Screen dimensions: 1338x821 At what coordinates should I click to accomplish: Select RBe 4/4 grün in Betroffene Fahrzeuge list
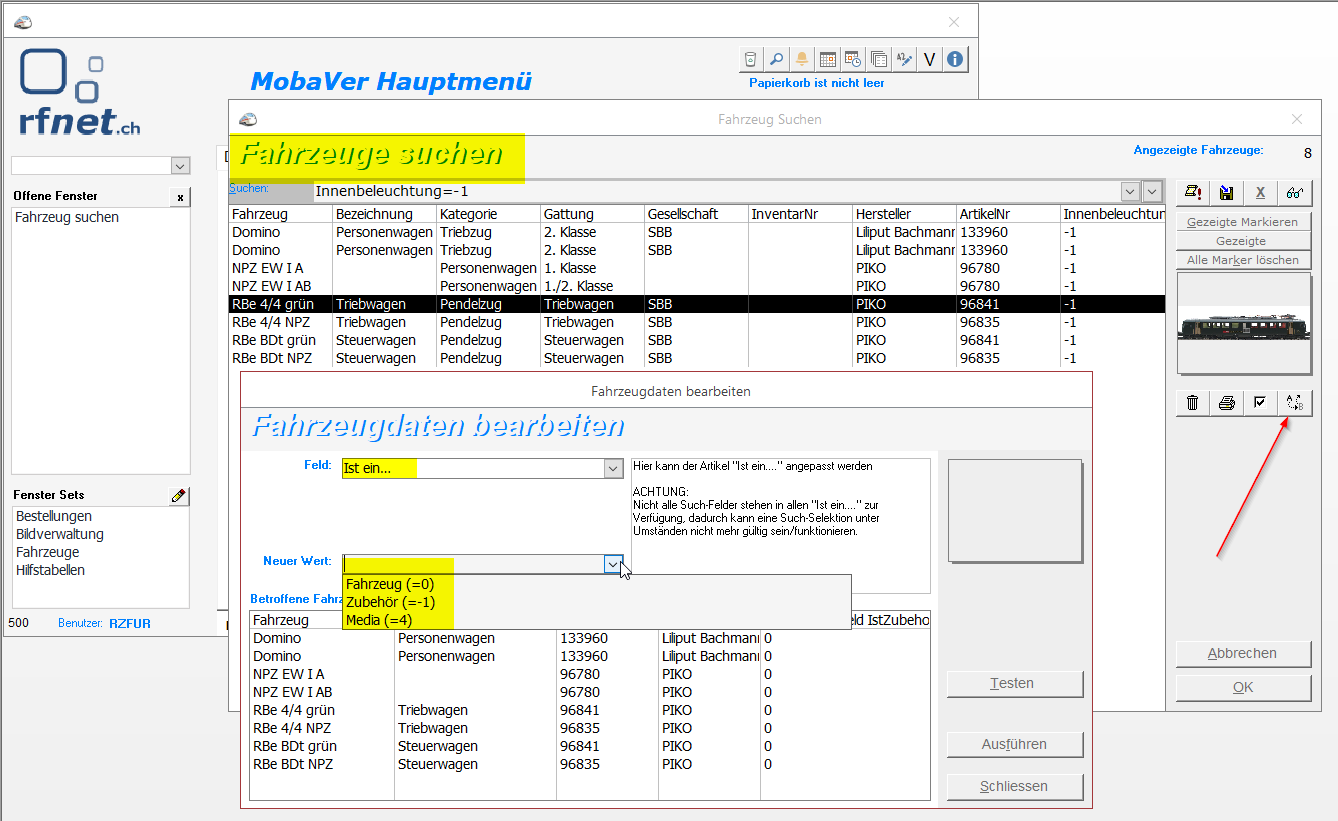[x=590, y=710]
